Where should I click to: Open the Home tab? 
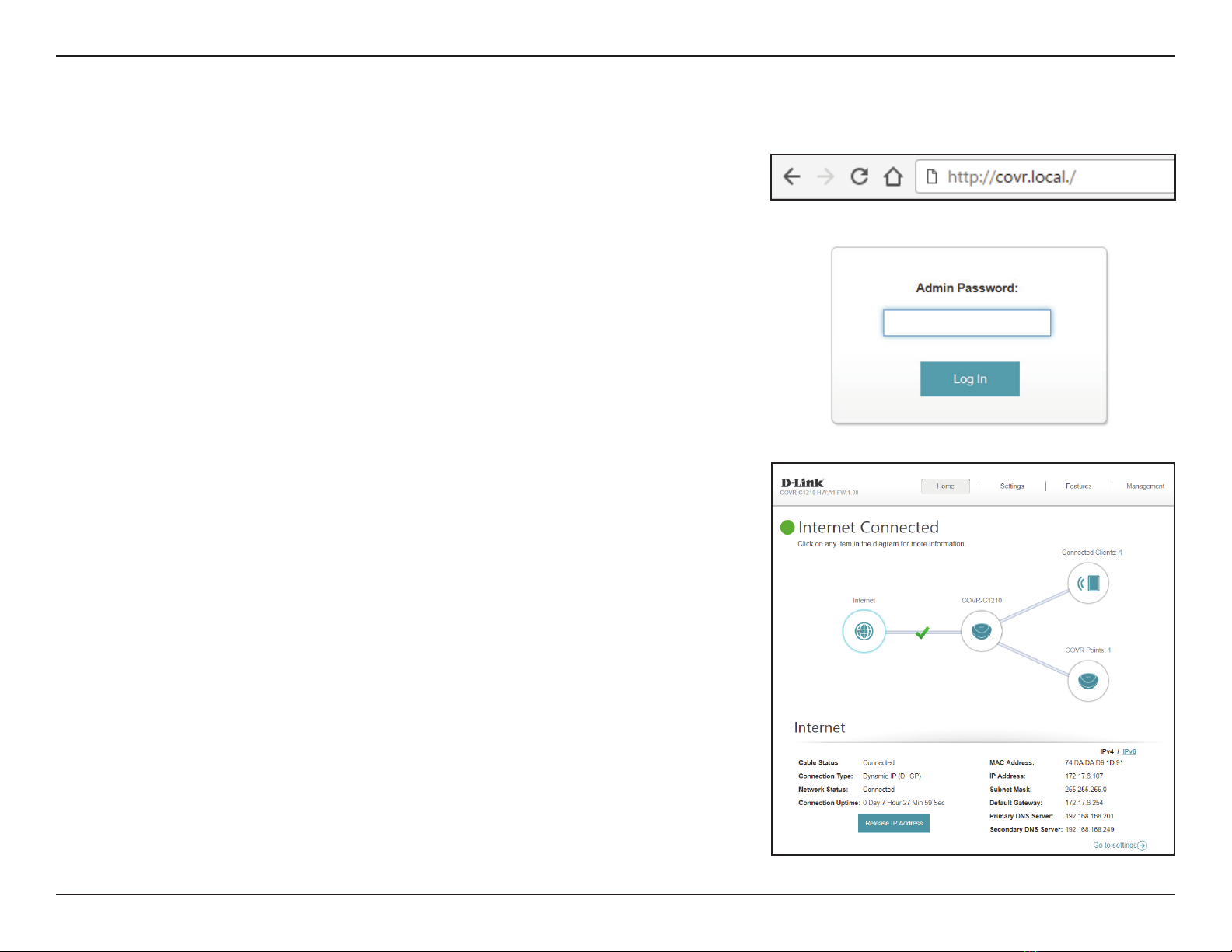(x=945, y=486)
